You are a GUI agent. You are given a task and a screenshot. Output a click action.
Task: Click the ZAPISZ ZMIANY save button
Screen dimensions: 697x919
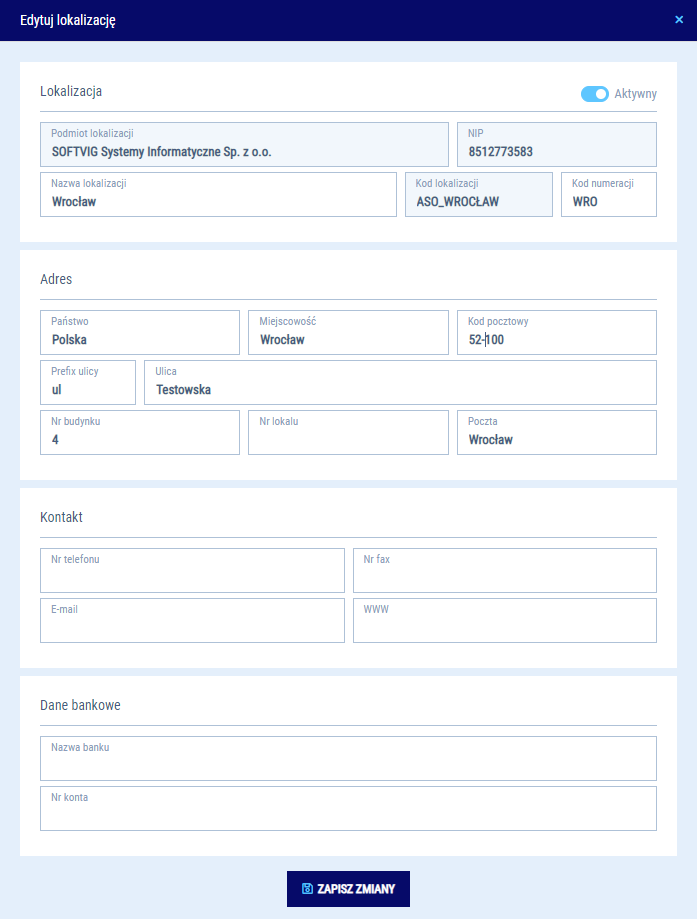[x=348, y=888]
